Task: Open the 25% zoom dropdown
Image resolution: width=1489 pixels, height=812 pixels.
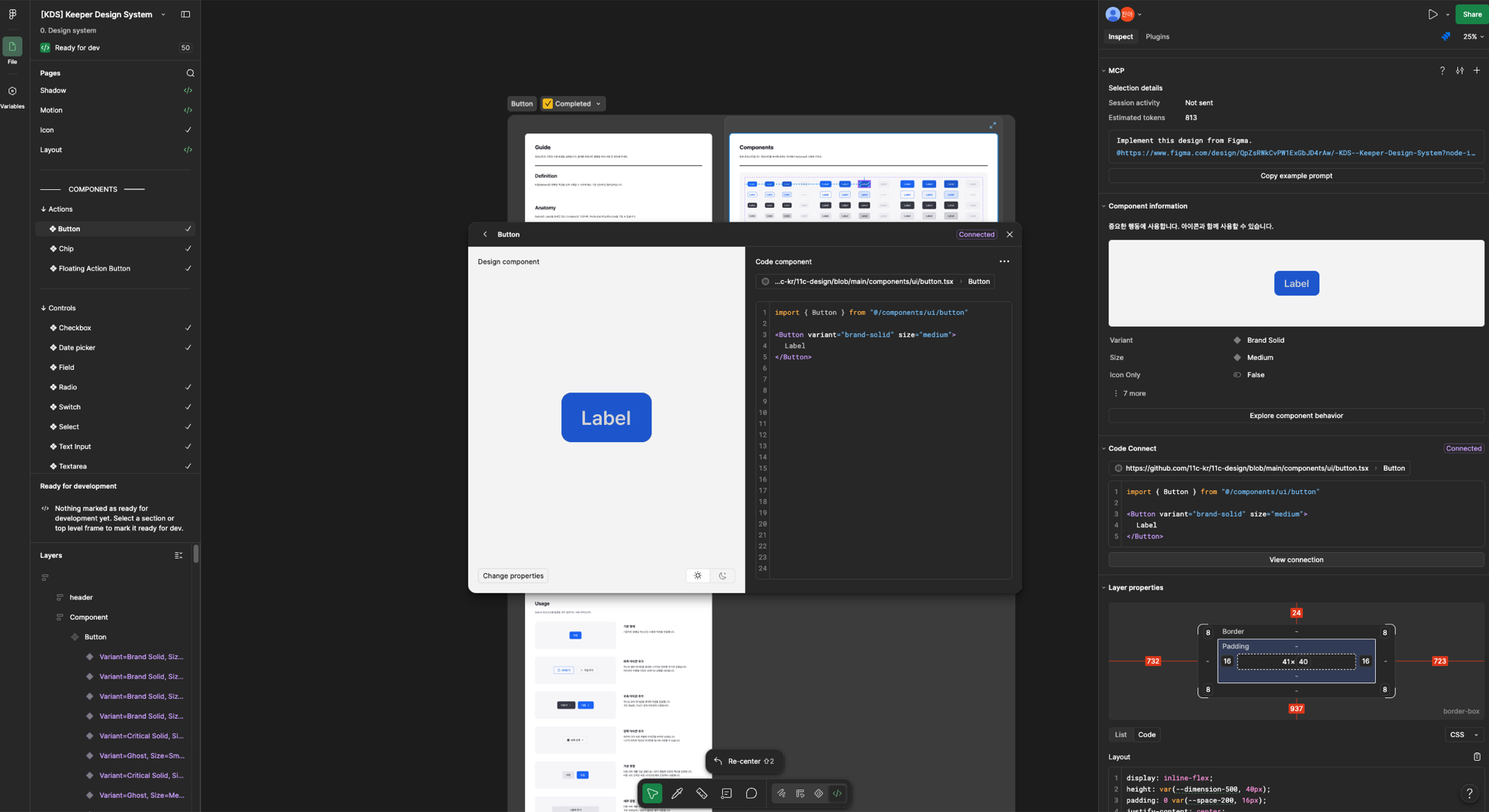Action: pos(1473,36)
